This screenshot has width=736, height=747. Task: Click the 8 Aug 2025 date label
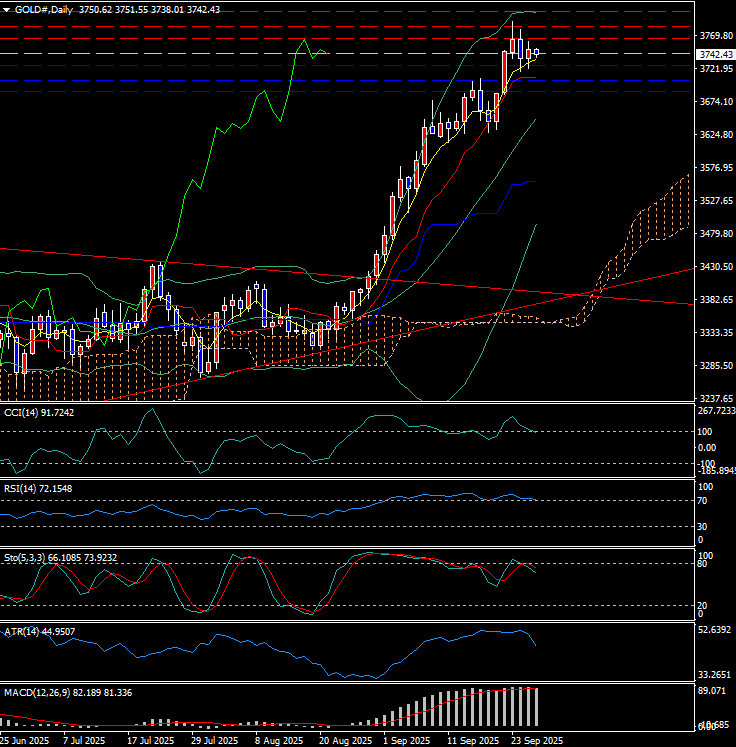tap(279, 741)
